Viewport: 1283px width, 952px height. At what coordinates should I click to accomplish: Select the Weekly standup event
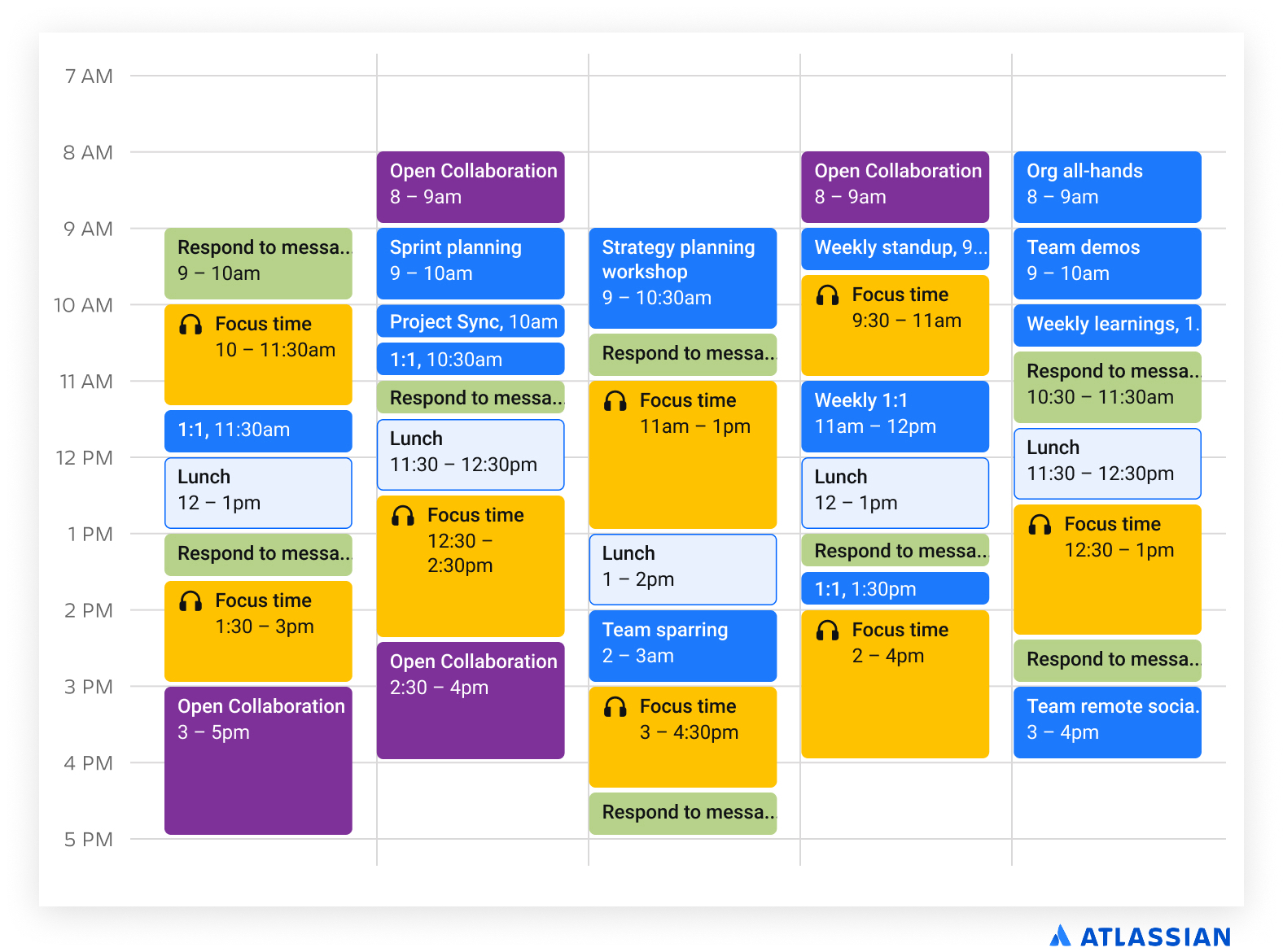(x=895, y=248)
